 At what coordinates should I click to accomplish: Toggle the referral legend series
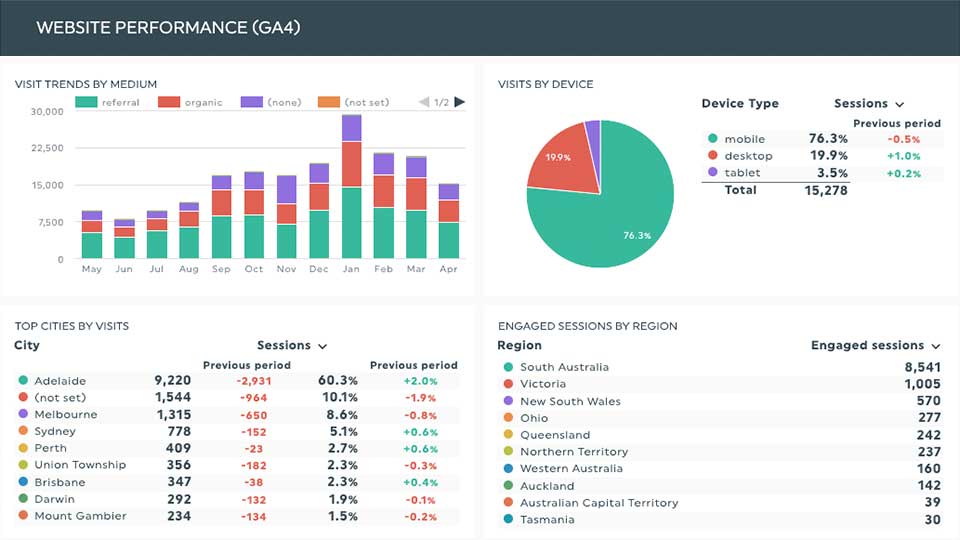click(108, 102)
